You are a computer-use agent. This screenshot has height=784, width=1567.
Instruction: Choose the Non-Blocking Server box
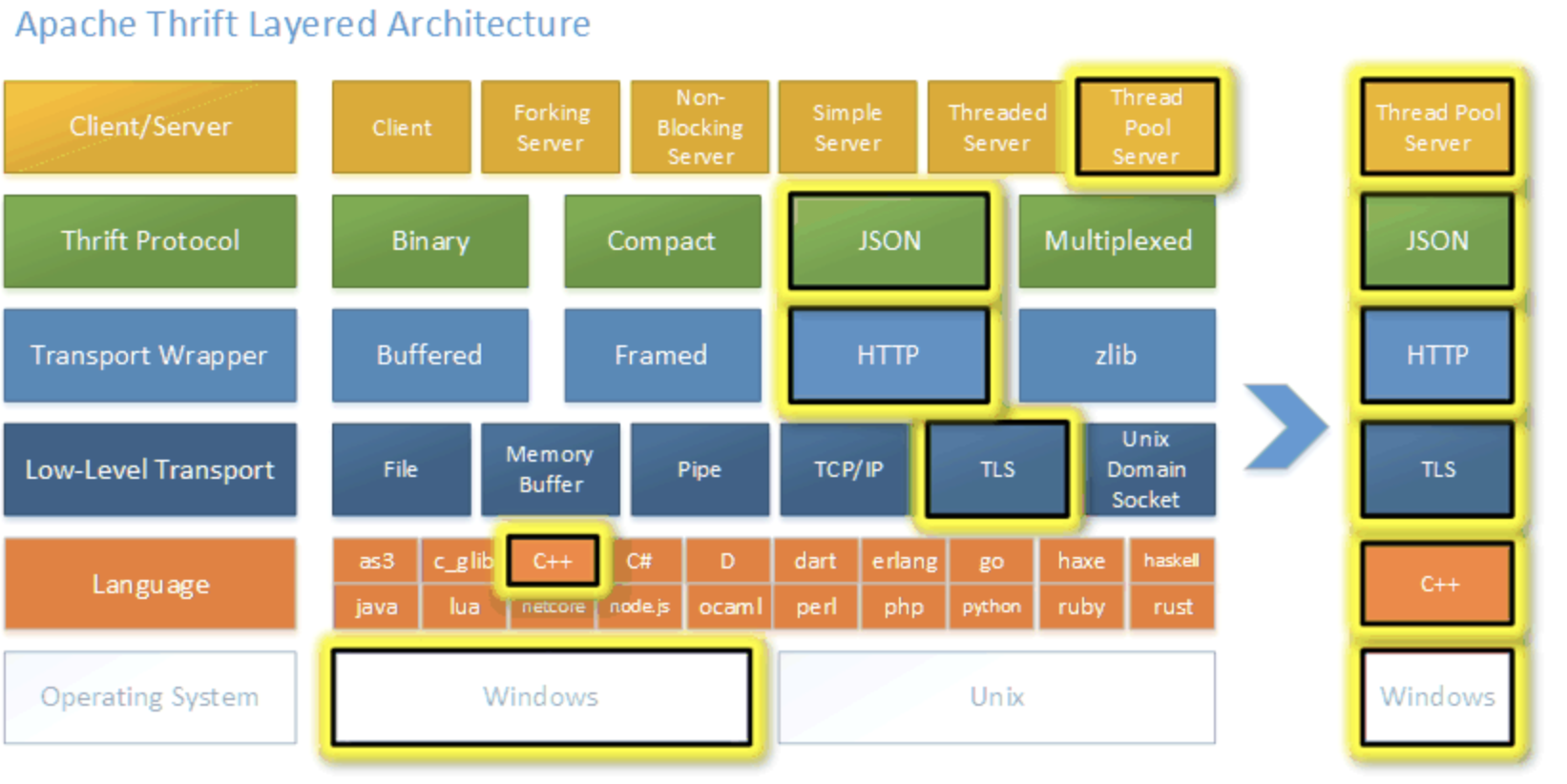click(x=700, y=127)
